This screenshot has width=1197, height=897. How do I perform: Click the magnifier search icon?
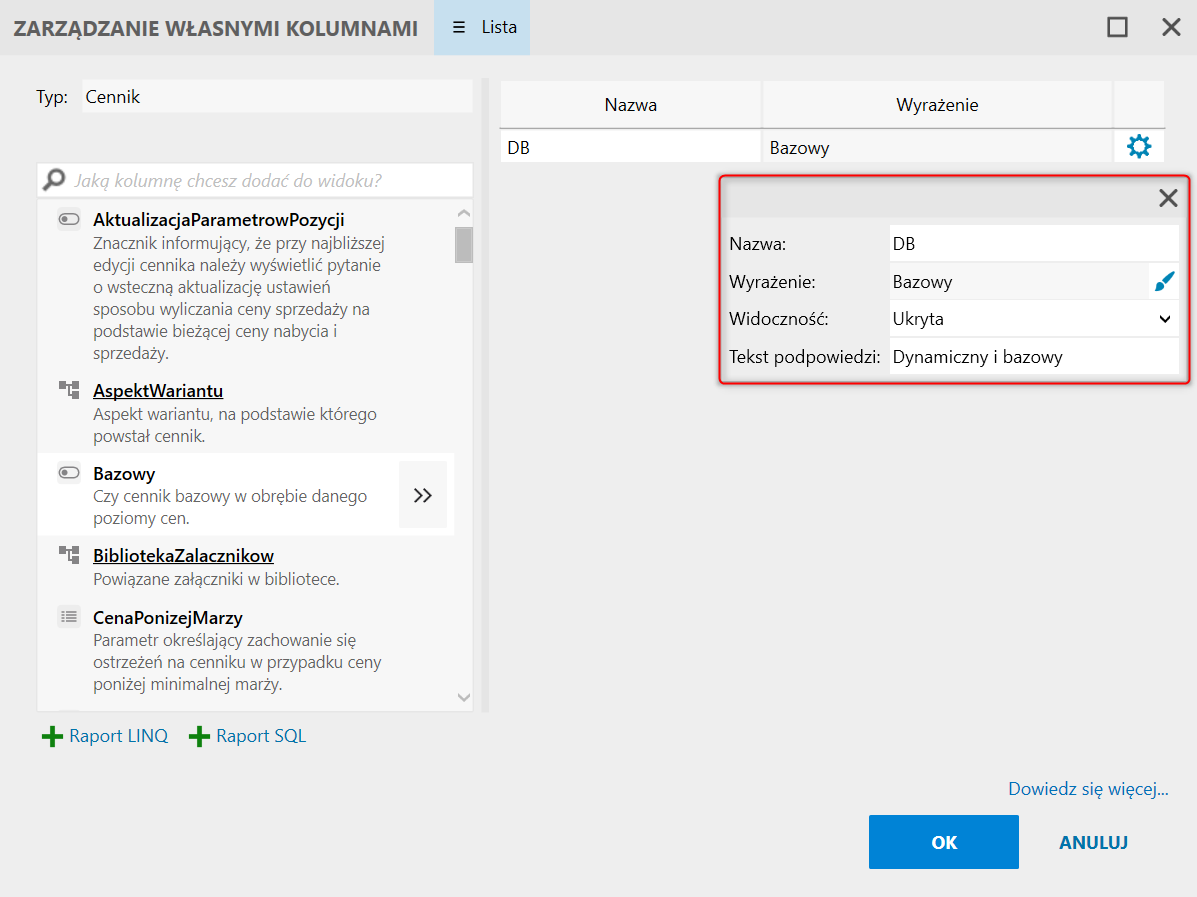pos(54,180)
